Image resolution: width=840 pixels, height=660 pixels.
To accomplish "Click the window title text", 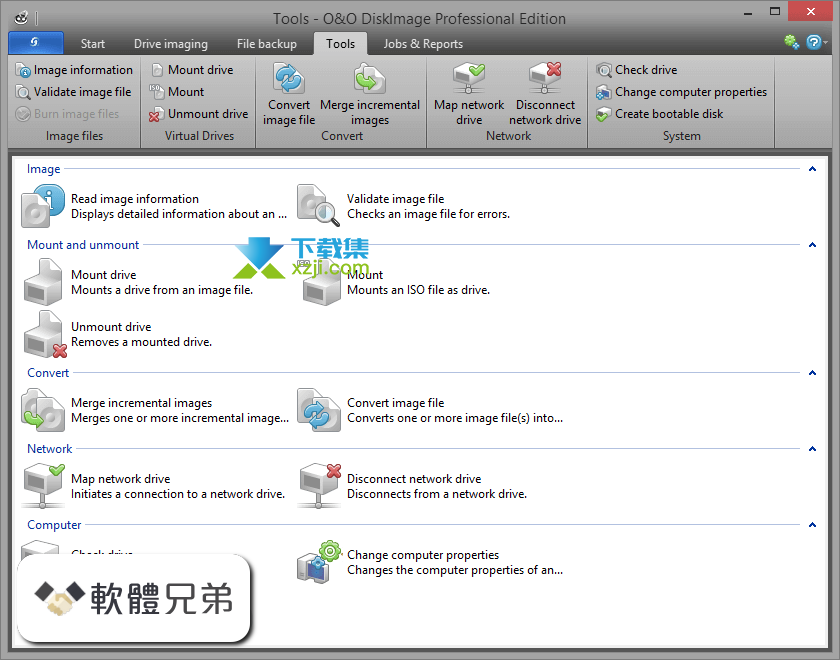I will [x=419, y=19].
